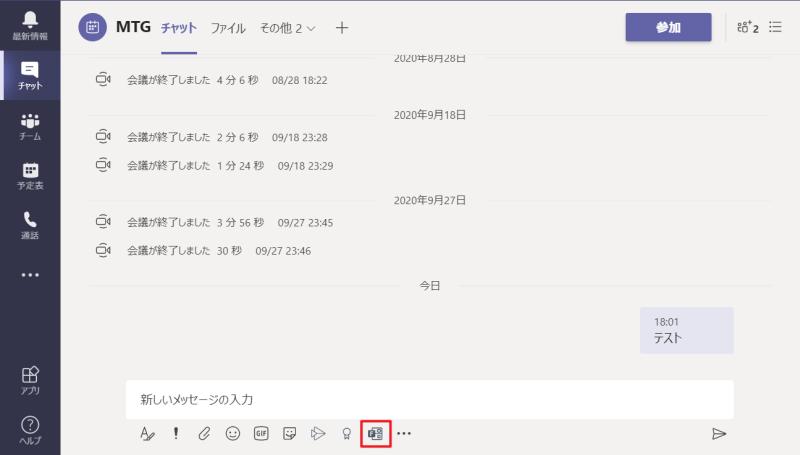Open the Apps (アプリ) sidebar icon
The width and height of the screenshot is (800, 455).
click(x=29, y=380)
